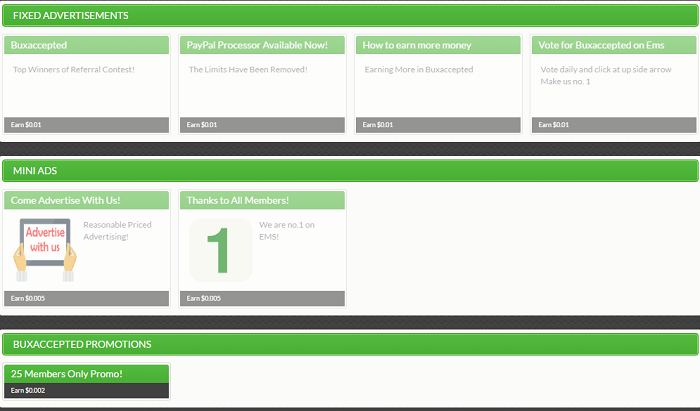Click Earn $0.01 bar under Vote for Buxaccepted ad
Viewport: 700px width, 411px height.
click(x=614, y=125)
